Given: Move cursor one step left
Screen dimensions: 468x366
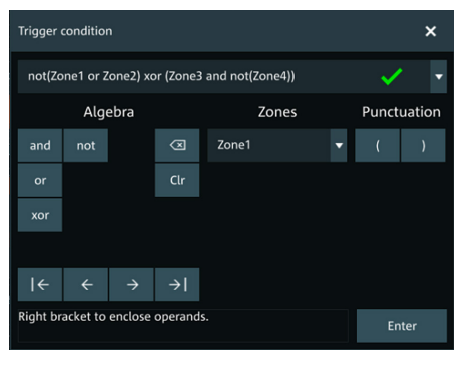Looking at the screenshot, I should 86,284.
